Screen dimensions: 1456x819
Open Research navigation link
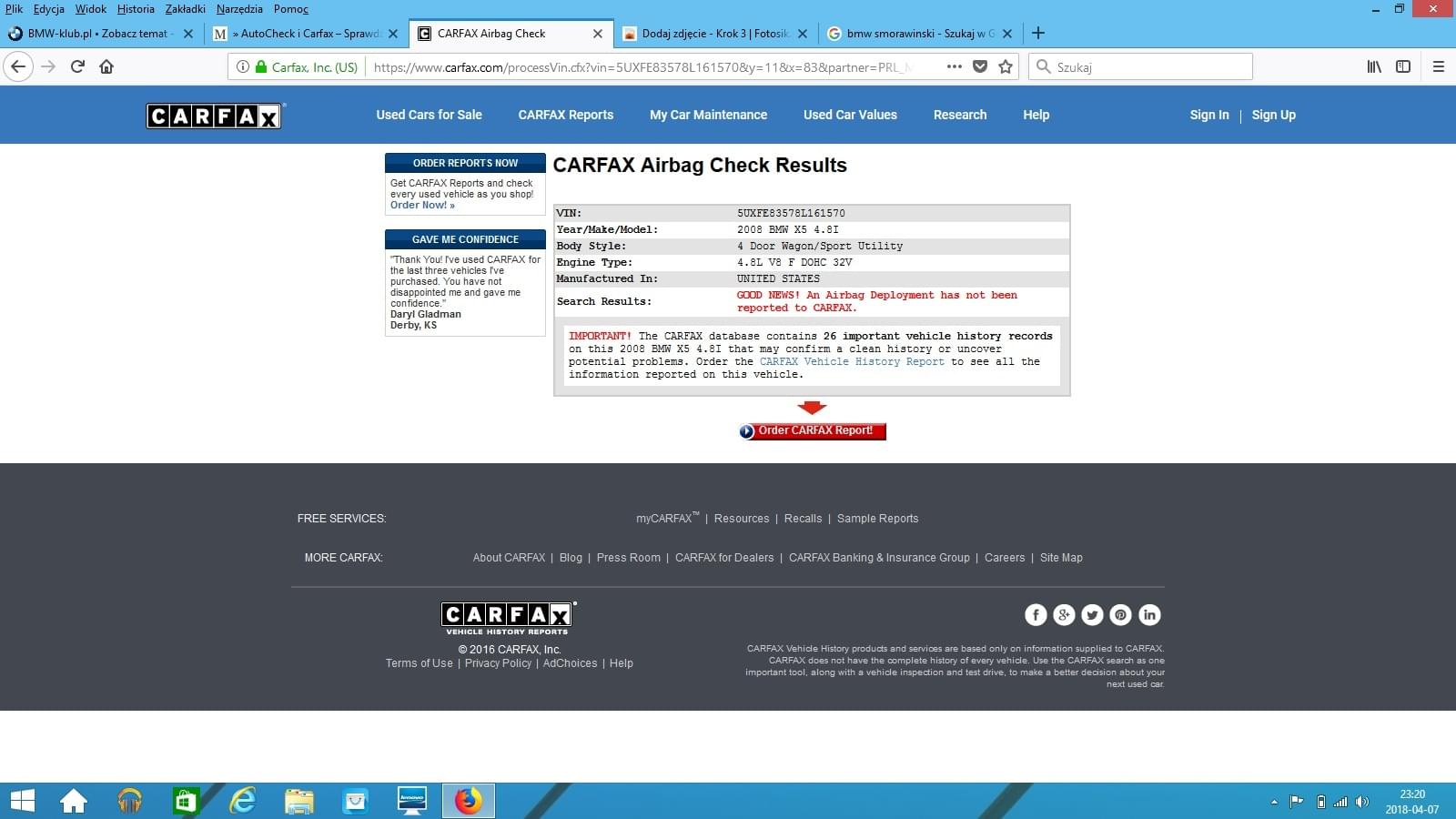pyautogui.click(x=960, y=115)
